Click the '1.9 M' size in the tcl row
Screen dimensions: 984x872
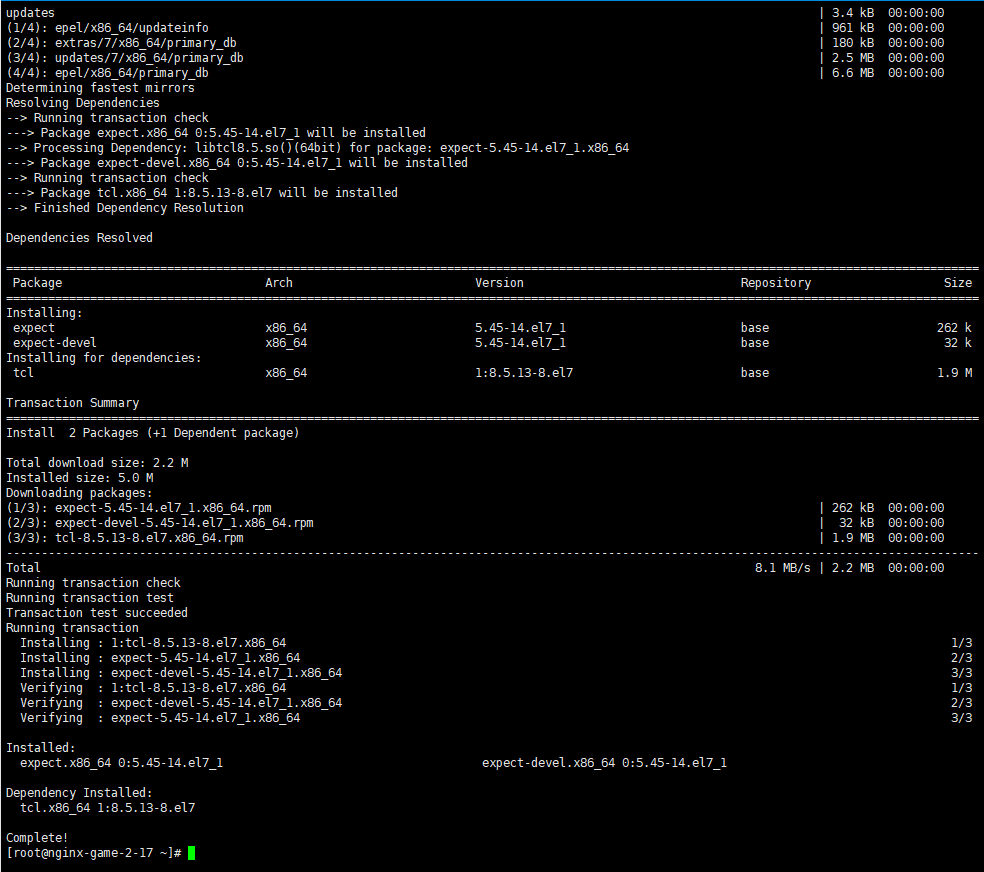click(955, 373)
